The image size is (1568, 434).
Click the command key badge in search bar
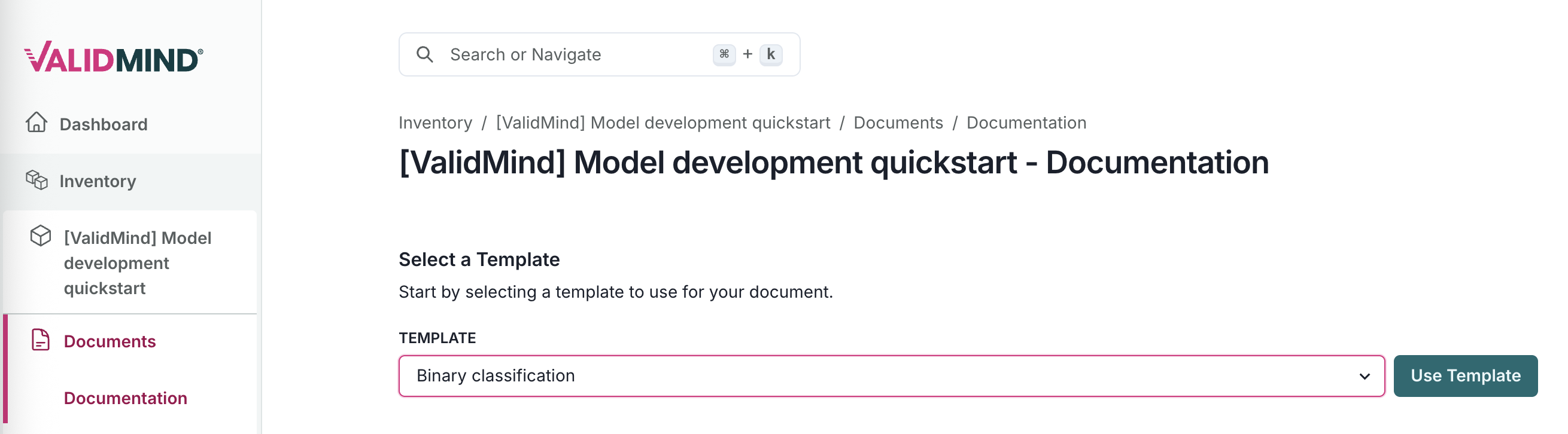724,54
